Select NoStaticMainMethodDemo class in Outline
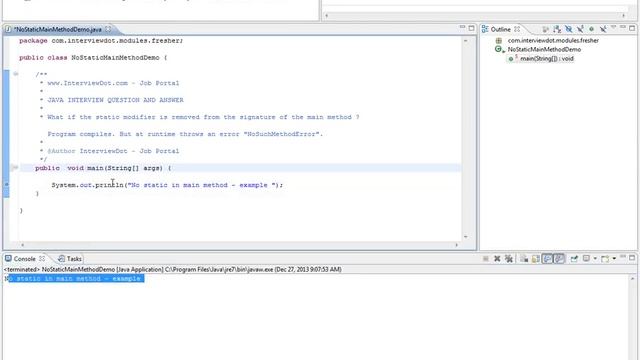 coord(544,49)
